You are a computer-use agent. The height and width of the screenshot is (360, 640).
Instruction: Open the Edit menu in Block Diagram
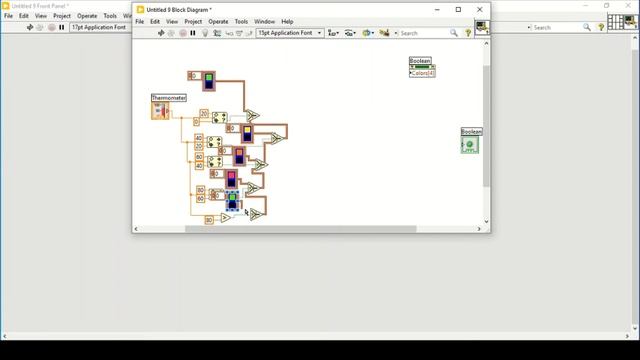pos(155,21)
